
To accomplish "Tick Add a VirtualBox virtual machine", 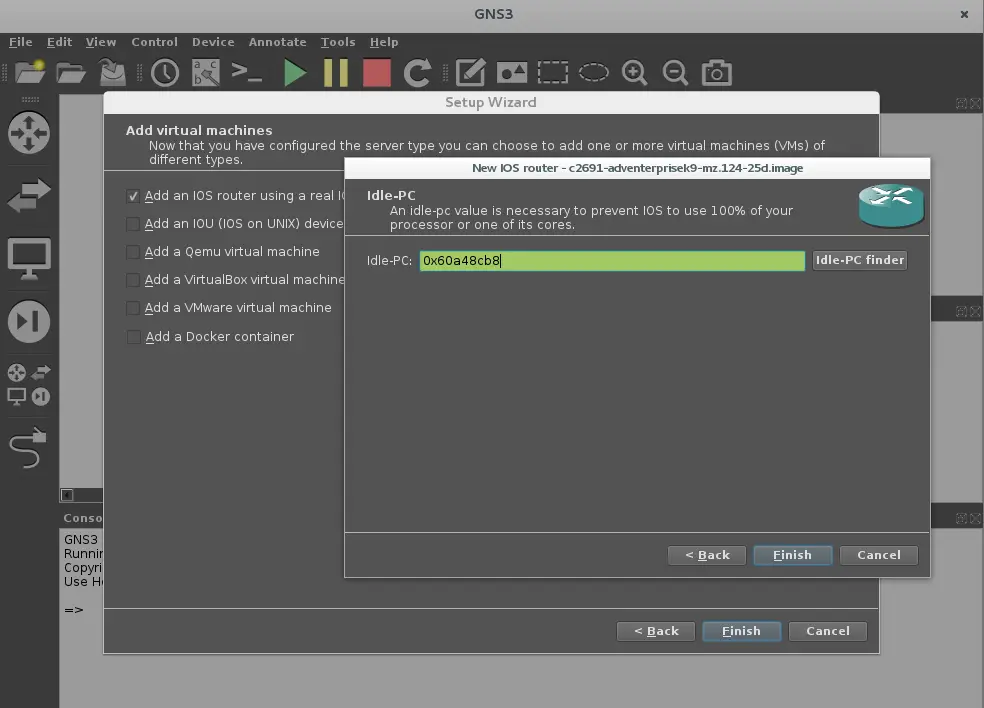I will point(132,280).
